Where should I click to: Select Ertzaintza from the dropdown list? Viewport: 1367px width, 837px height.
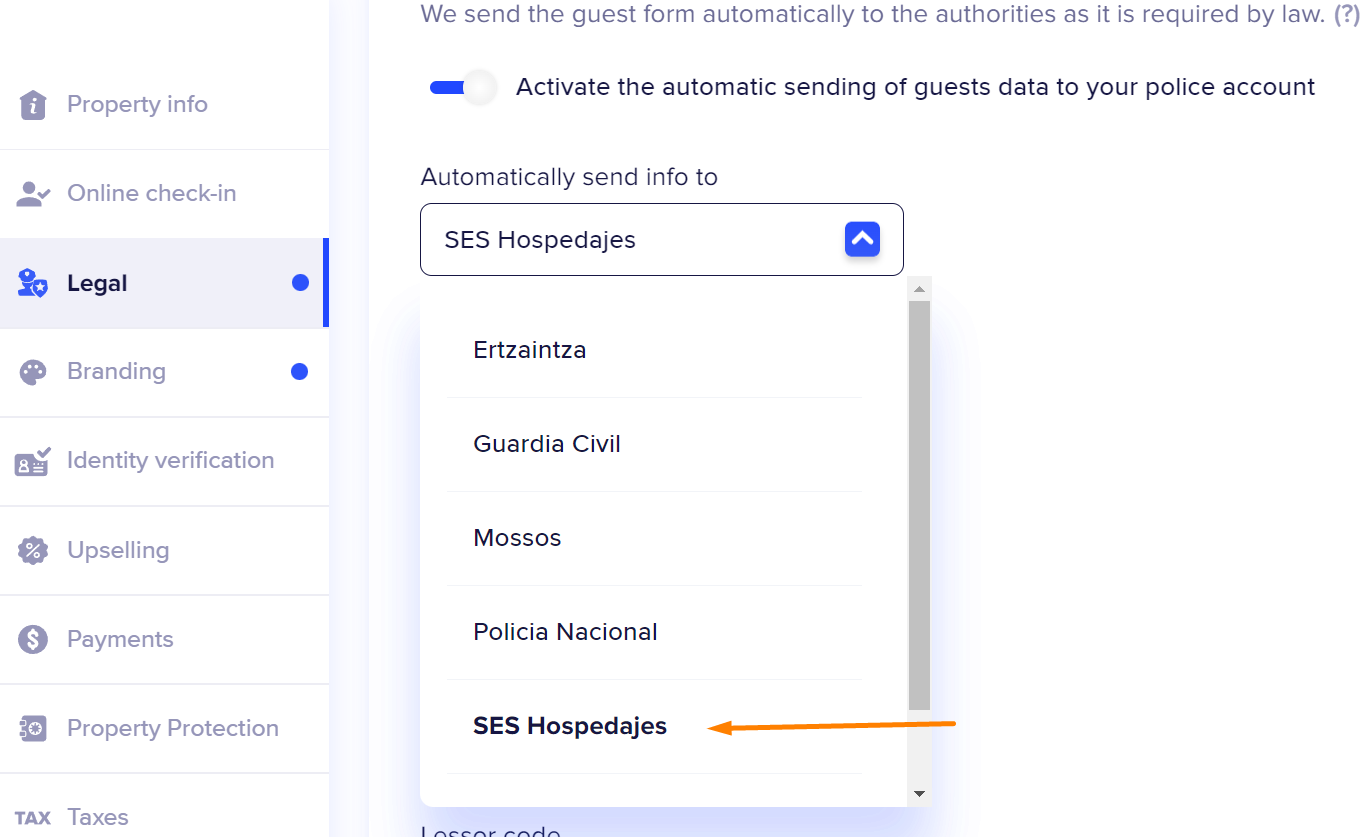[x=529, y=350]
